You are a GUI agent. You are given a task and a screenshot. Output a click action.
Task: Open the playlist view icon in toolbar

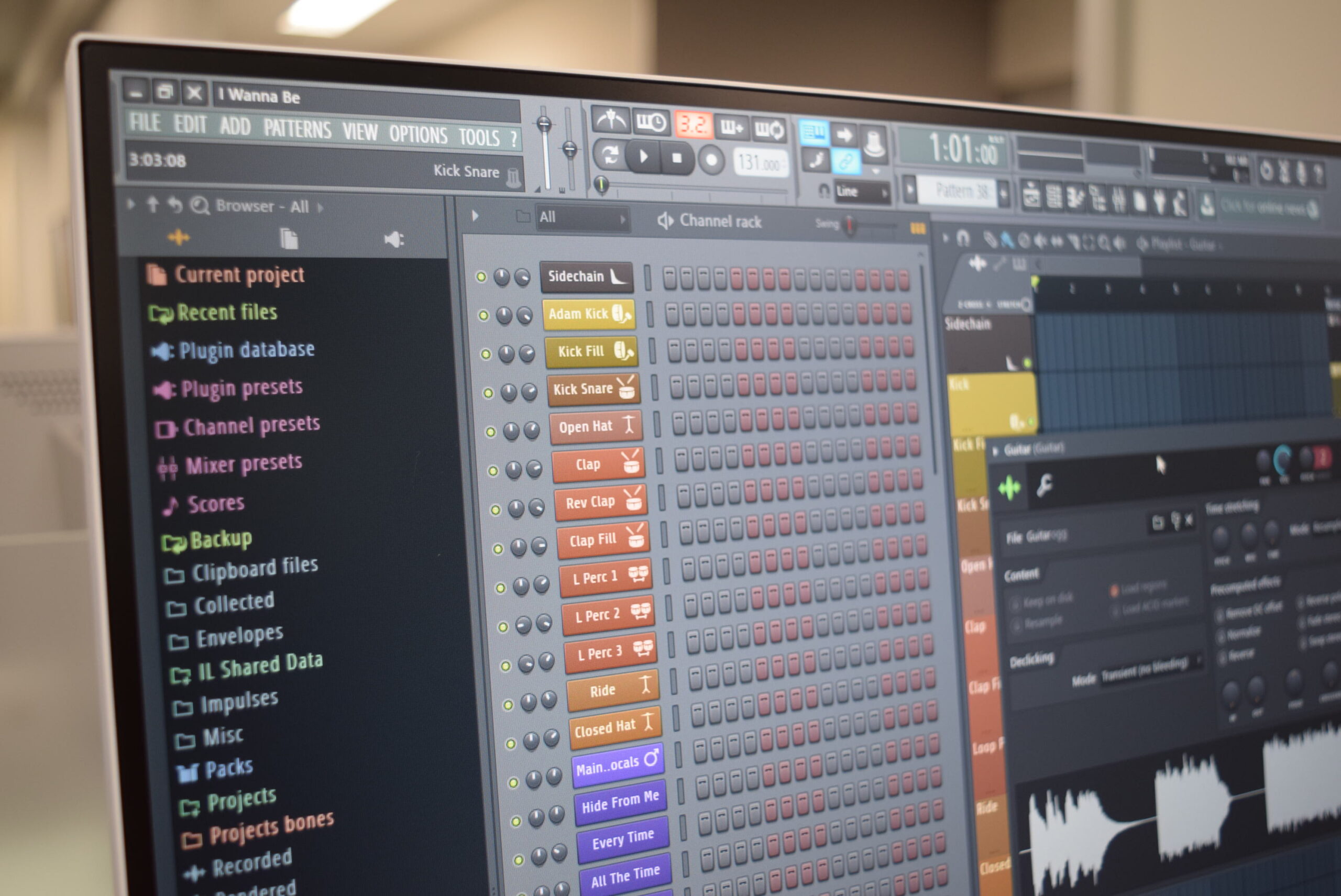click(x=1031, y=196)
